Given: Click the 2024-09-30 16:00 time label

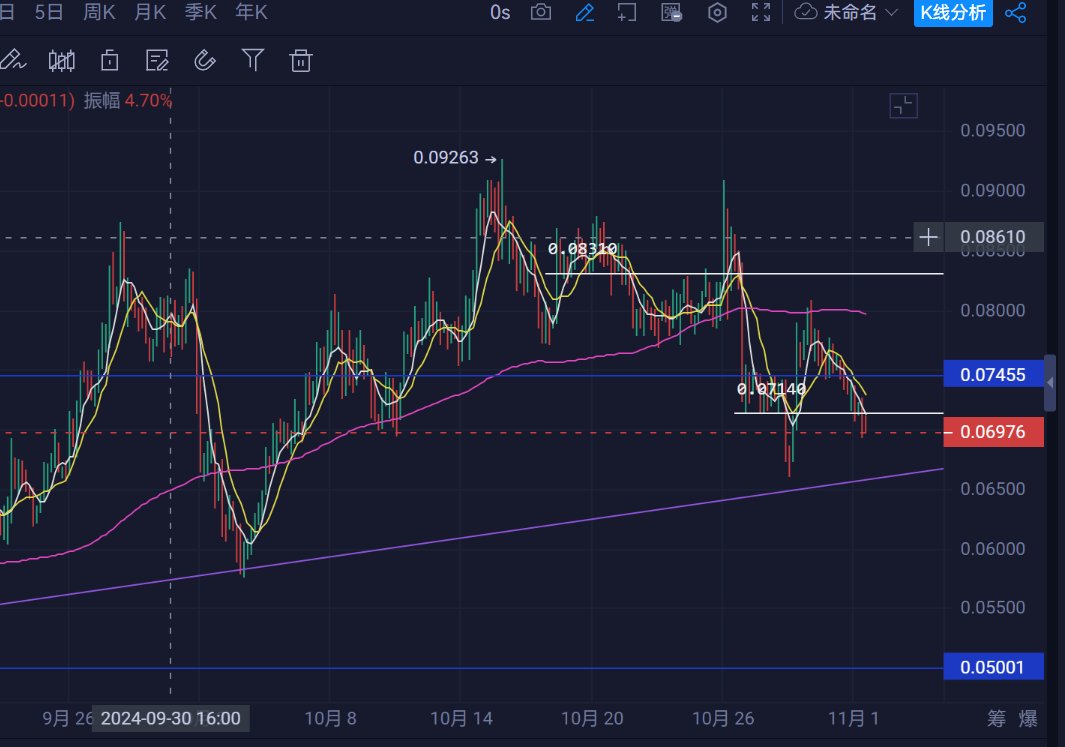Looking at the screenshot, I should point(170,718).
